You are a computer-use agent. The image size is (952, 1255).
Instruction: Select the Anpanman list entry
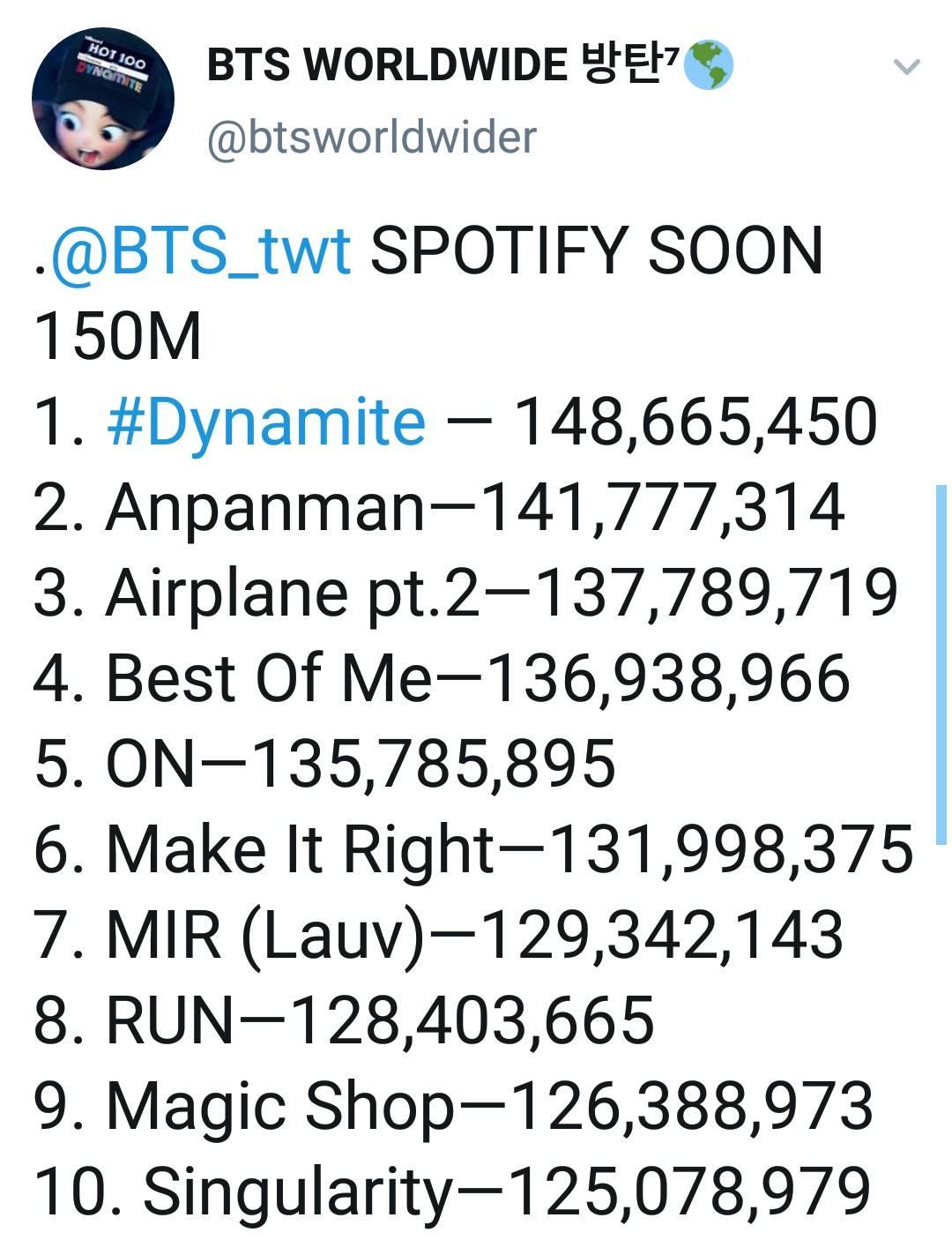[x=439, y=508]
